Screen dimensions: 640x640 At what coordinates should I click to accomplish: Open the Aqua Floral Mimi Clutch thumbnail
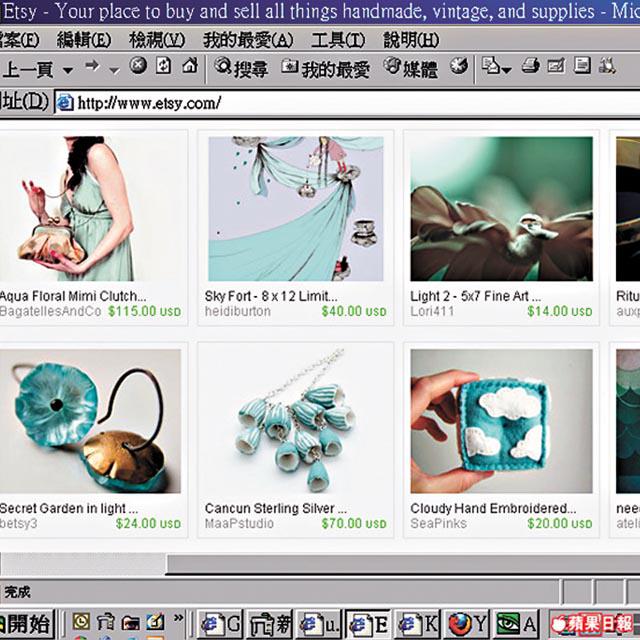tap(91, 209)
